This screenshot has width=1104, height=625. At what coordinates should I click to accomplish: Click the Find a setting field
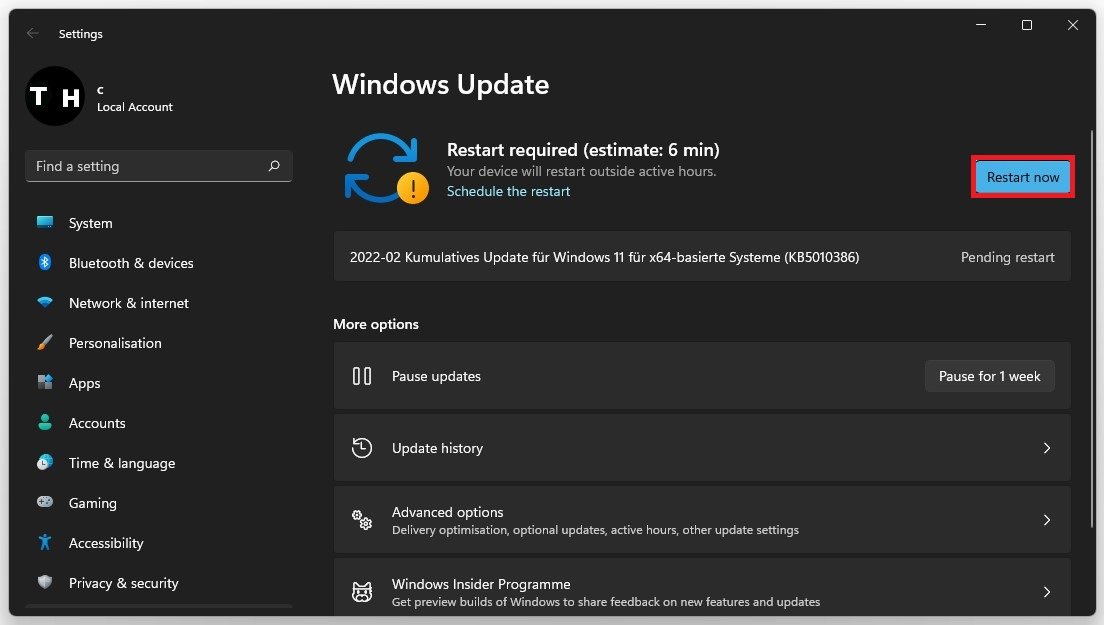145,166
